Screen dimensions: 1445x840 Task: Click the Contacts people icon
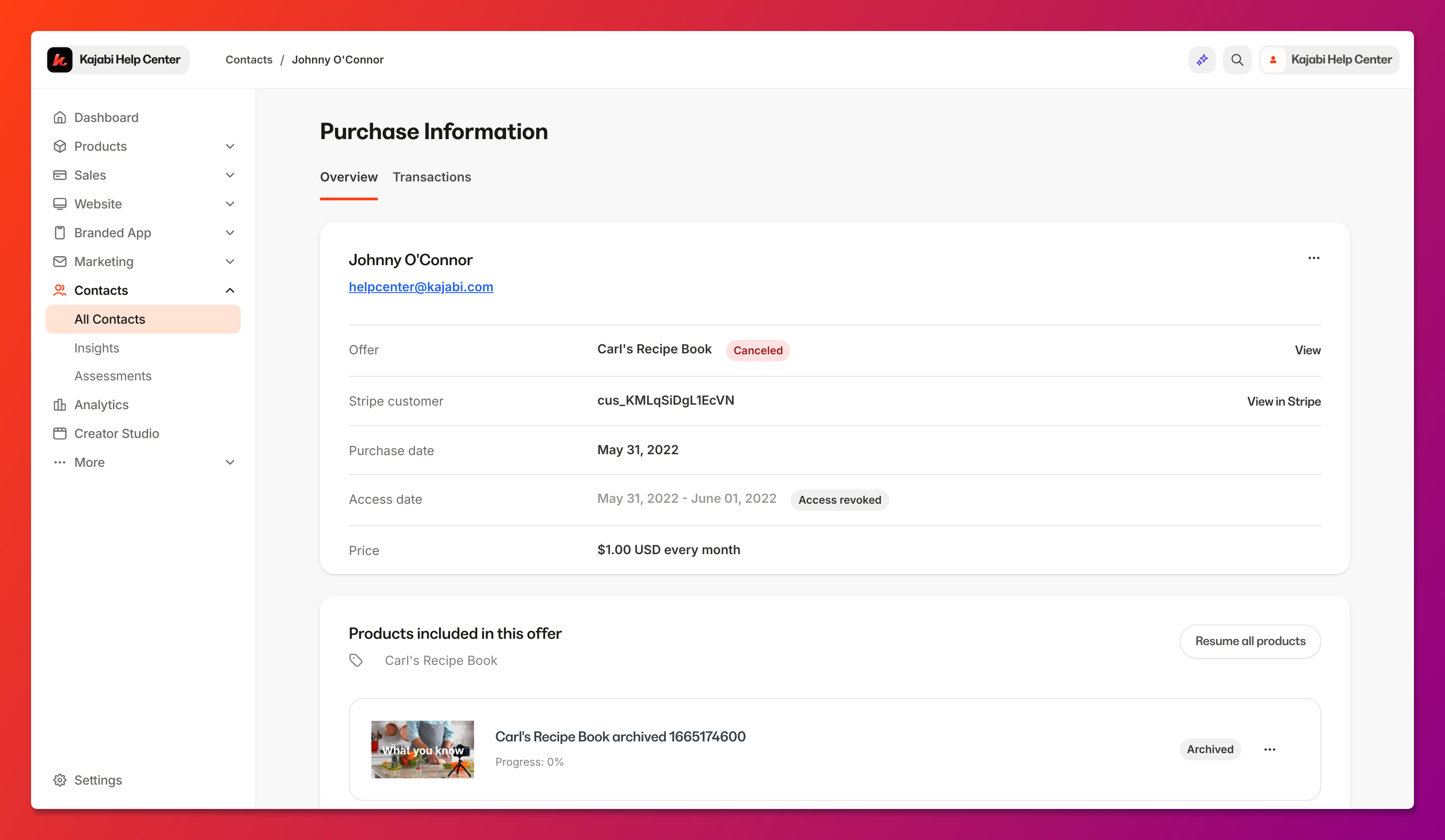59,290
